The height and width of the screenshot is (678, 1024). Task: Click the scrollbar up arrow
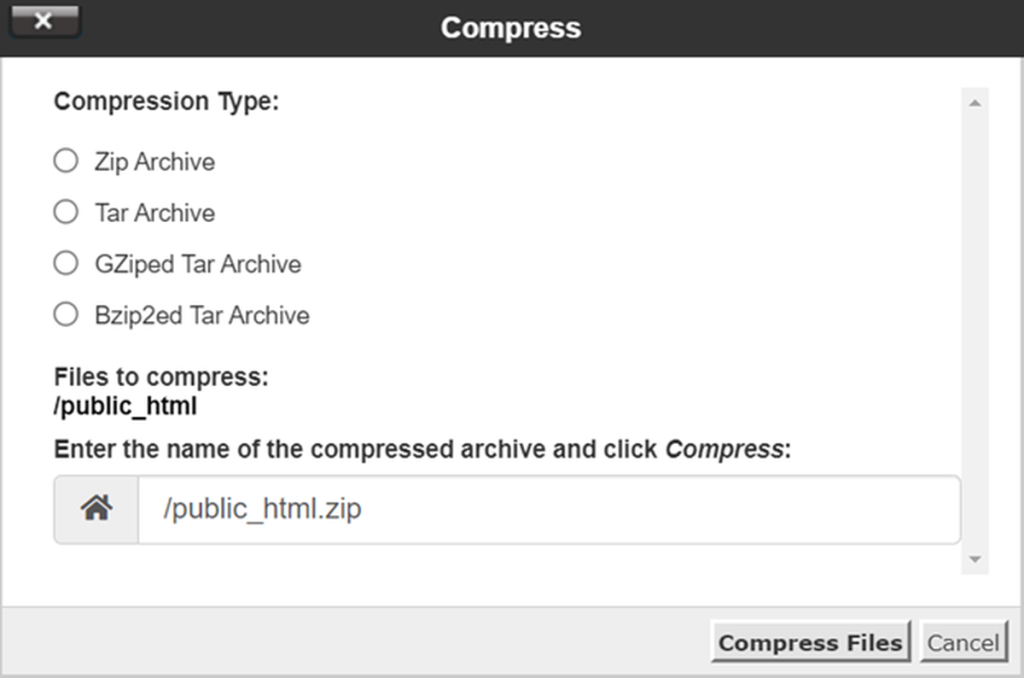pos(975,102)
